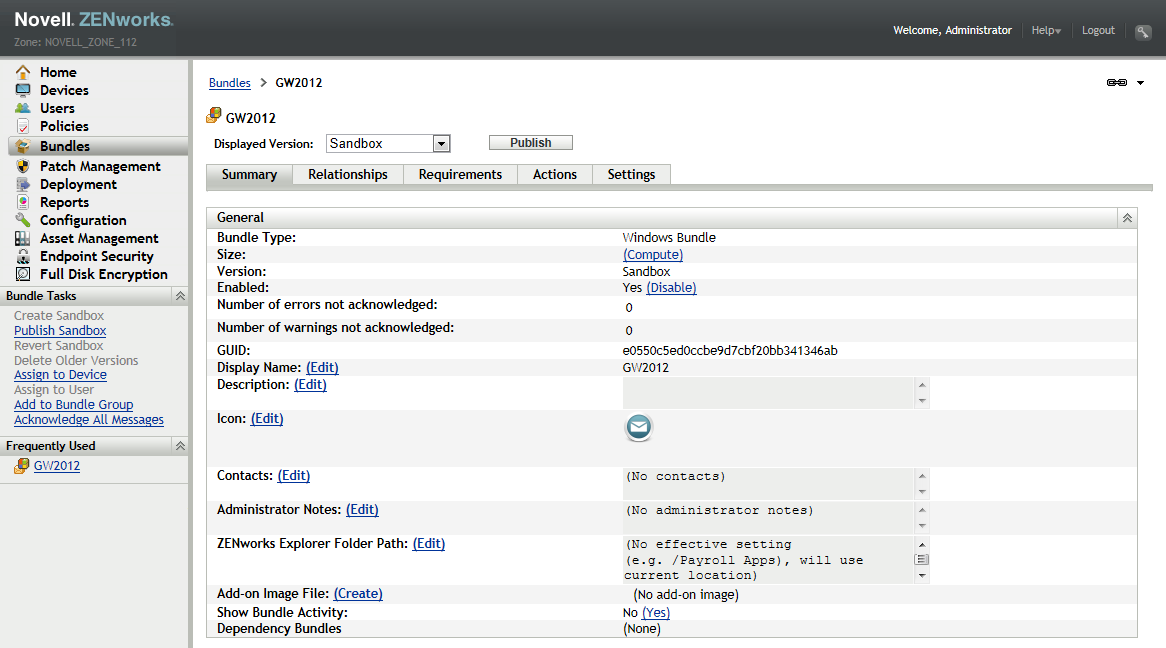The width and height of the screenshot is (1166, 648).
Task: Open the Help menu in the top bar
Action: (x=1044, y=30)
